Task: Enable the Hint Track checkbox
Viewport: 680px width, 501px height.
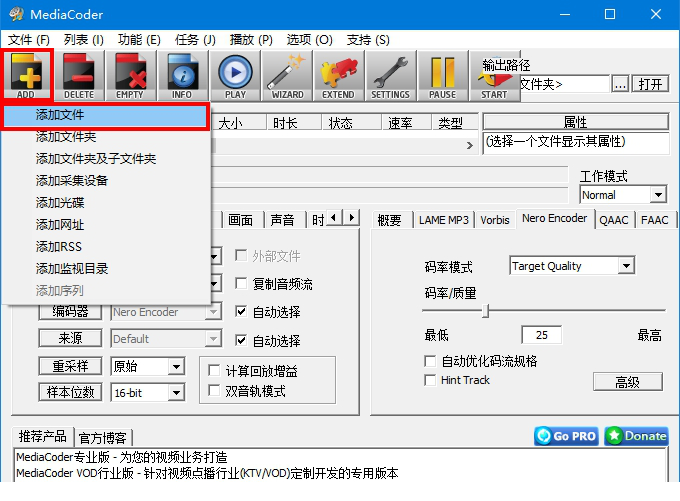Action: (x=430, y=380)
